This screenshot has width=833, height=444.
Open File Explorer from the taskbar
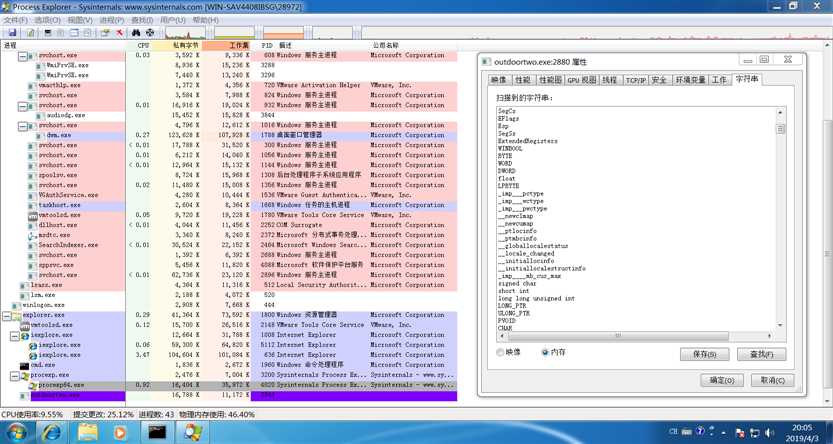88,432
